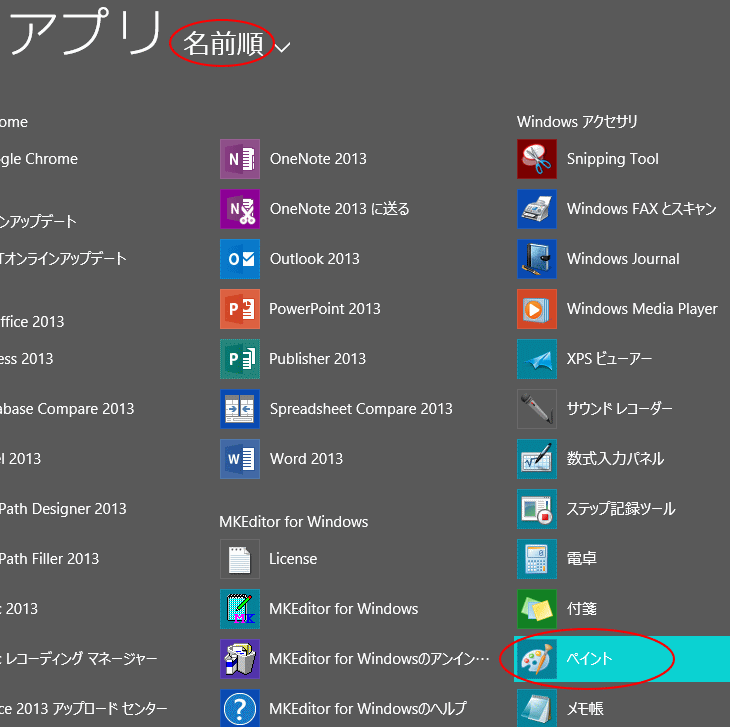Image resolution: width=730 pixels, height=727 pixels.
Task: Open Spreadsheet Compare 2013 icon
Action: [240, 409]
